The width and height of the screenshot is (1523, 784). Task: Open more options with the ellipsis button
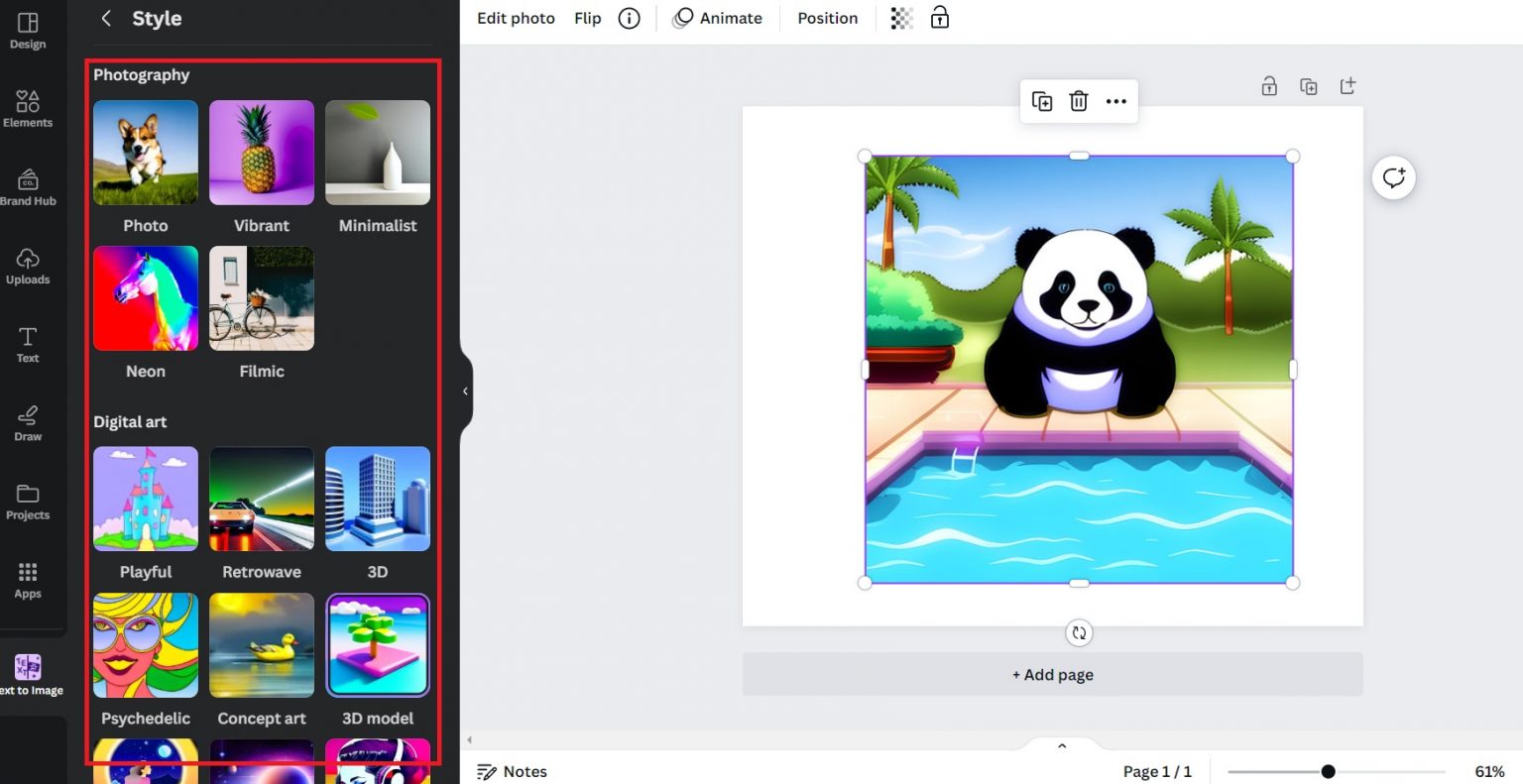click(1116, 101)
